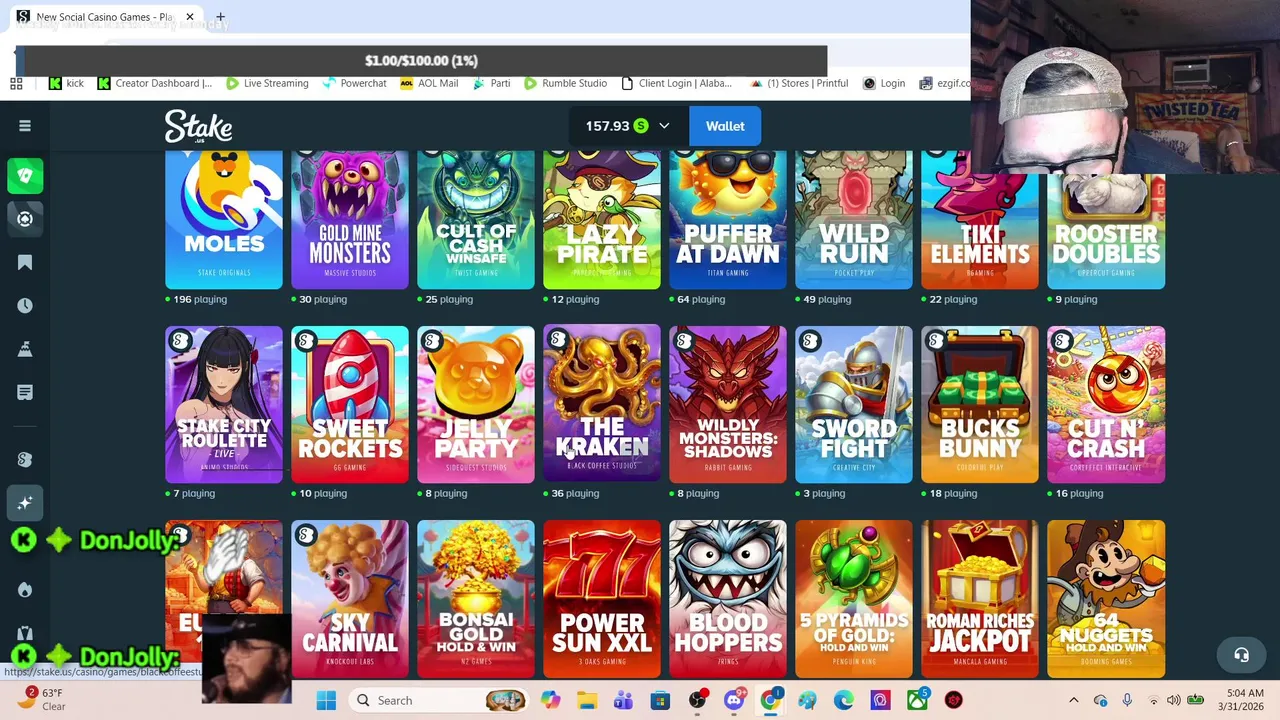The image size is (1280, 720).
Task: Start Bonsai Gold Hold & Win game
Action: [476, 598]
